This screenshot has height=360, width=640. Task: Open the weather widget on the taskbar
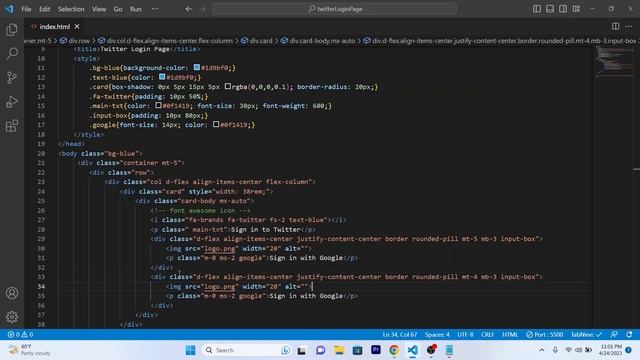(30, 350)
